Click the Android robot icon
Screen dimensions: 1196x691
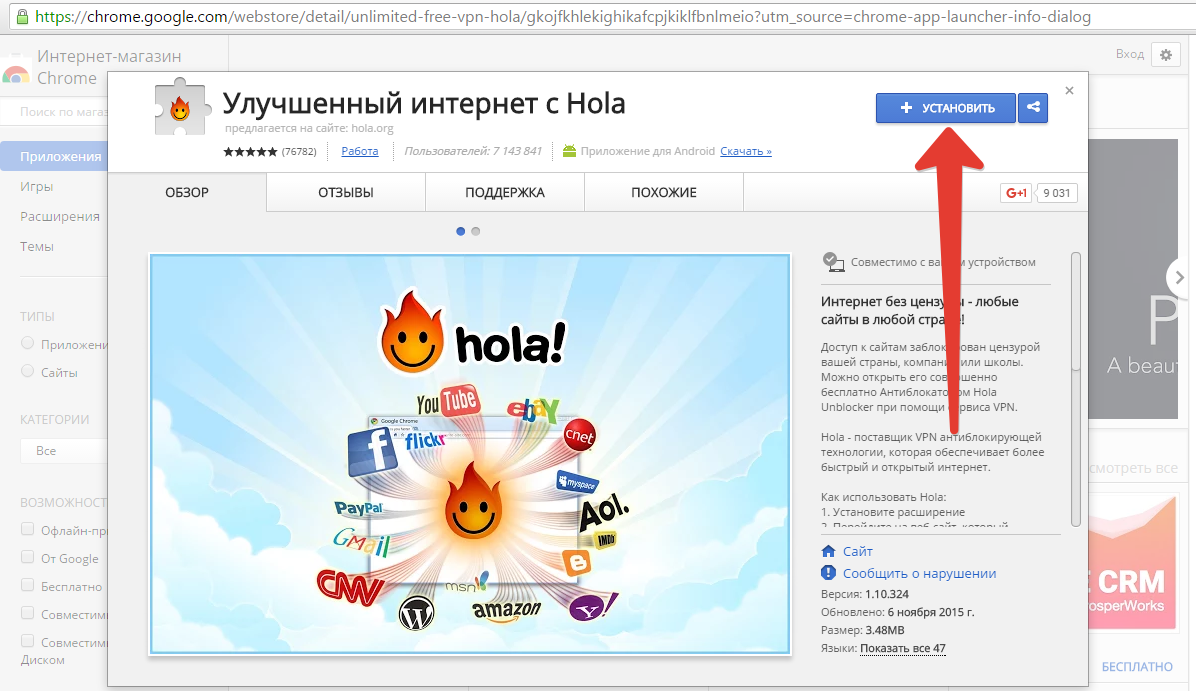(569, 151)
